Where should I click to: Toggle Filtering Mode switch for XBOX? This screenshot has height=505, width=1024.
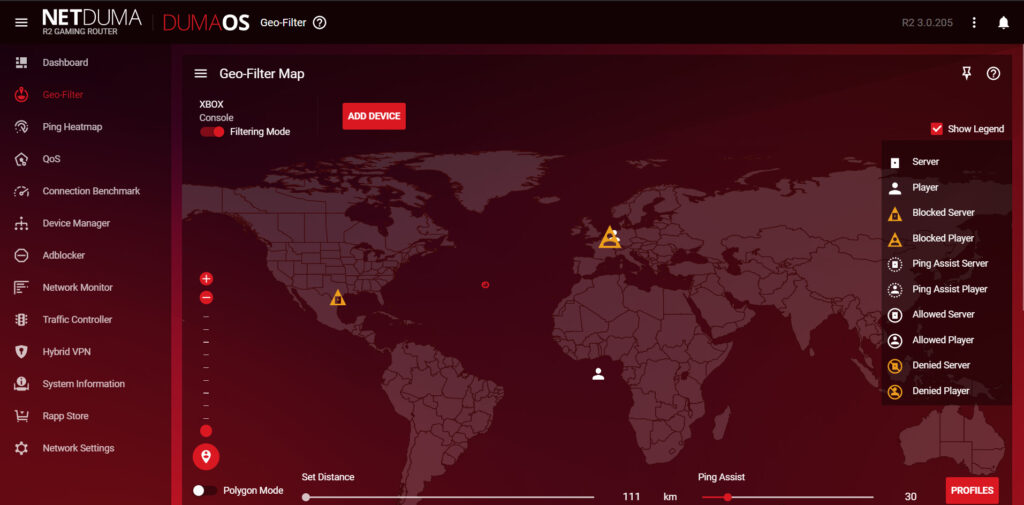[212, 131]
